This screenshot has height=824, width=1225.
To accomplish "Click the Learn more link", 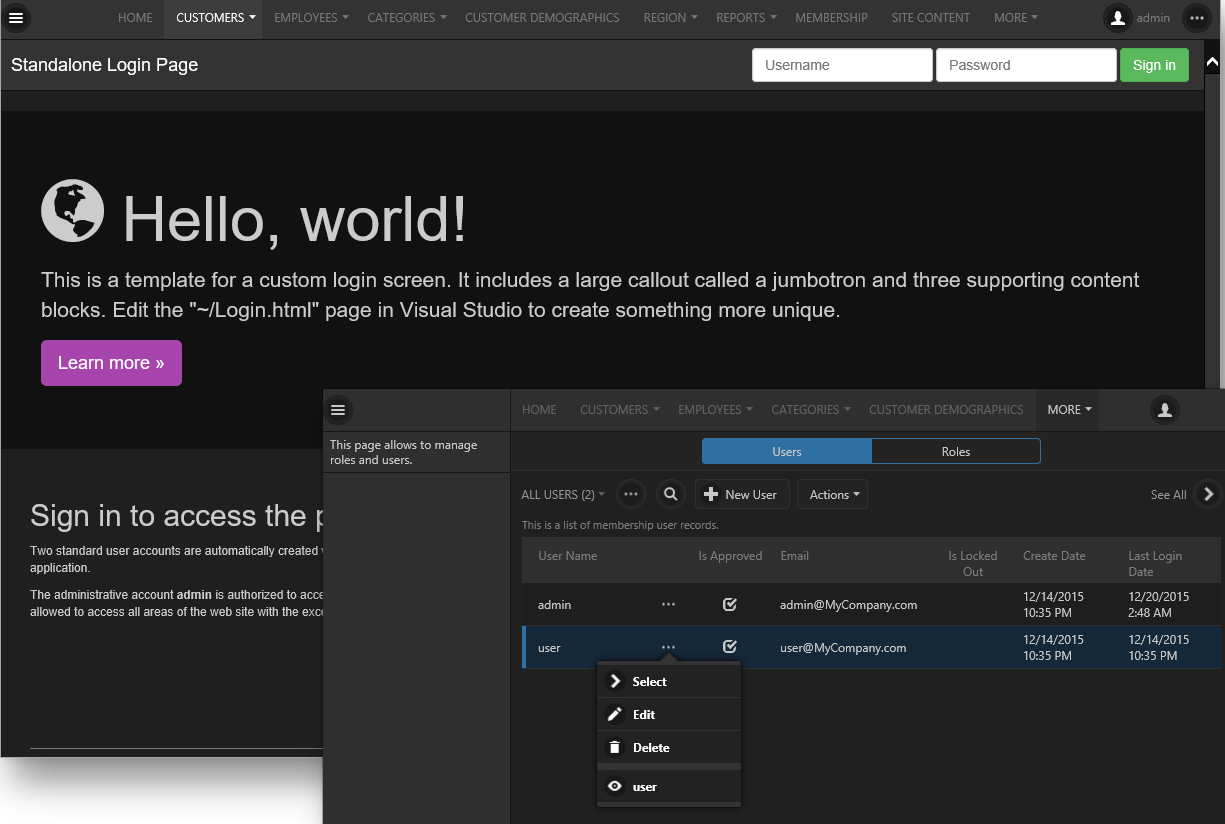I will (111, 362).
